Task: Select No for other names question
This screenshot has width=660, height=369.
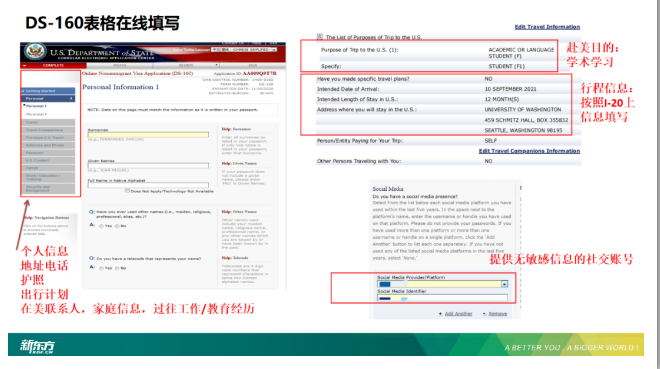Action: (117, 226)
